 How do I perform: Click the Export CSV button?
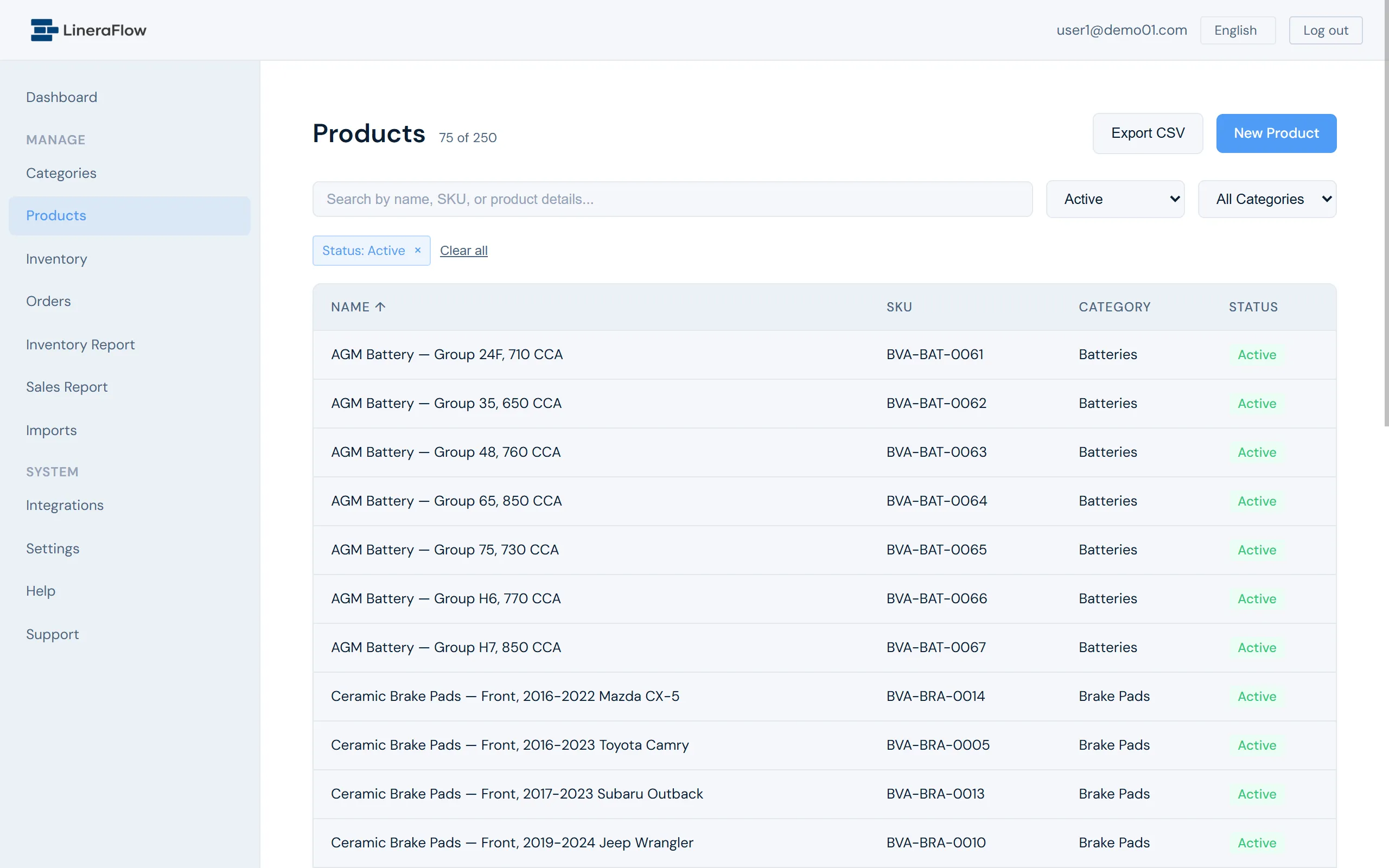pyautogui.click(x=1148, y=133)
